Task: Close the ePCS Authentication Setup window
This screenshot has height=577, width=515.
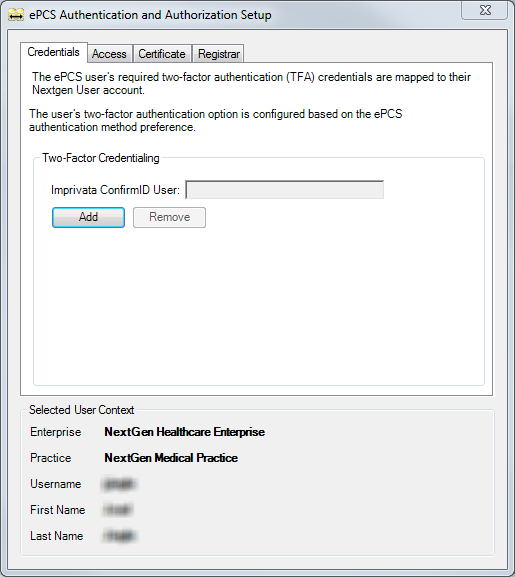Action: pos(485,10)
